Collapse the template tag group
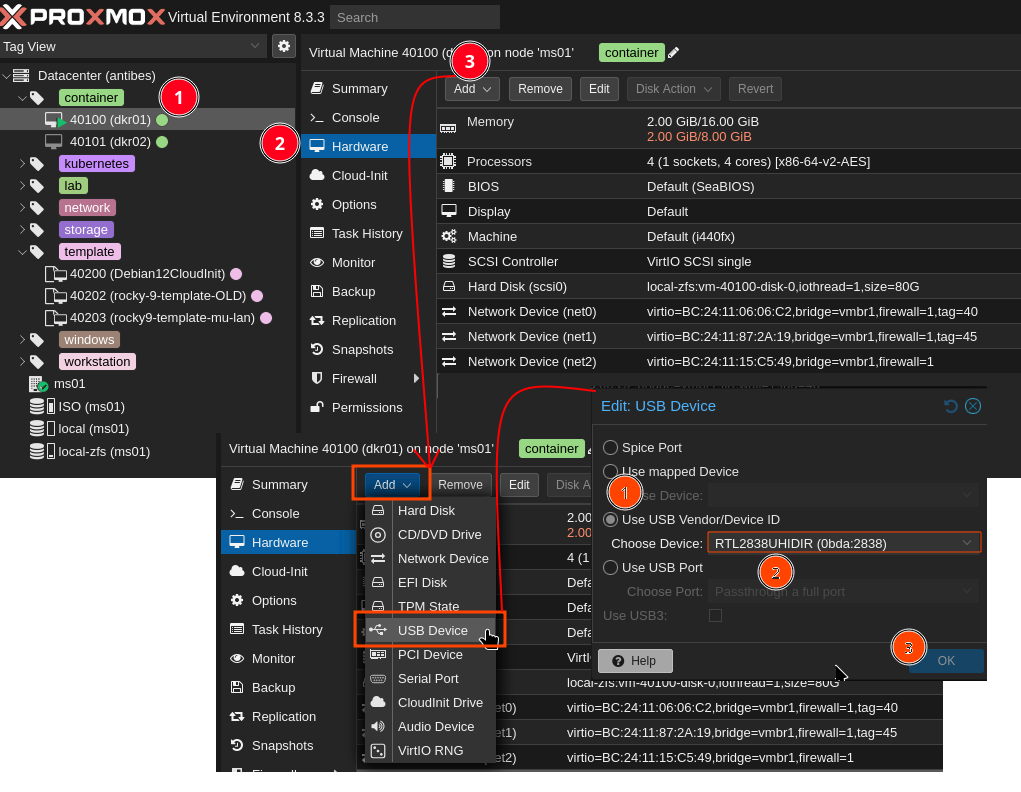The image size is (1021, 792). click(21, 251)
